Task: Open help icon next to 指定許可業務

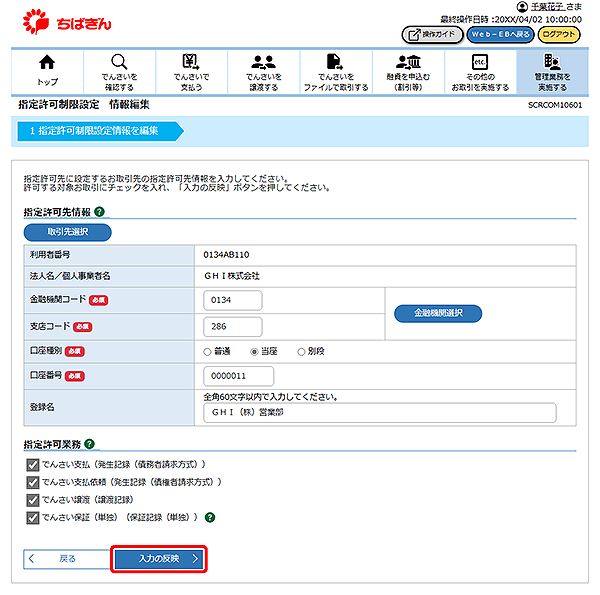Action: [90, 444]
